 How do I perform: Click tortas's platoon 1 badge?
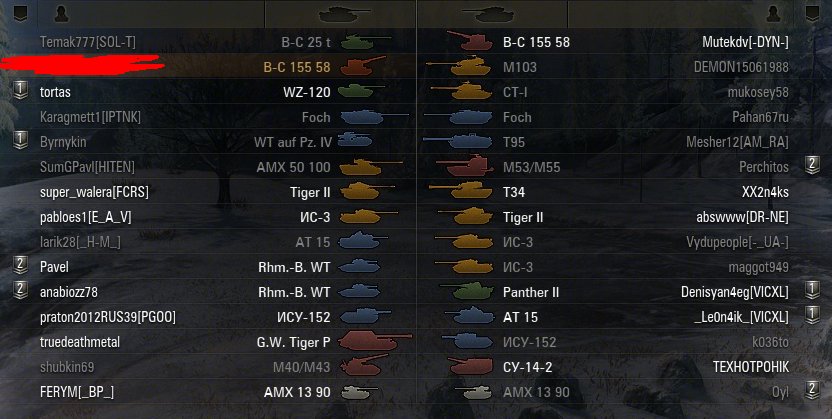pos(20,91)
